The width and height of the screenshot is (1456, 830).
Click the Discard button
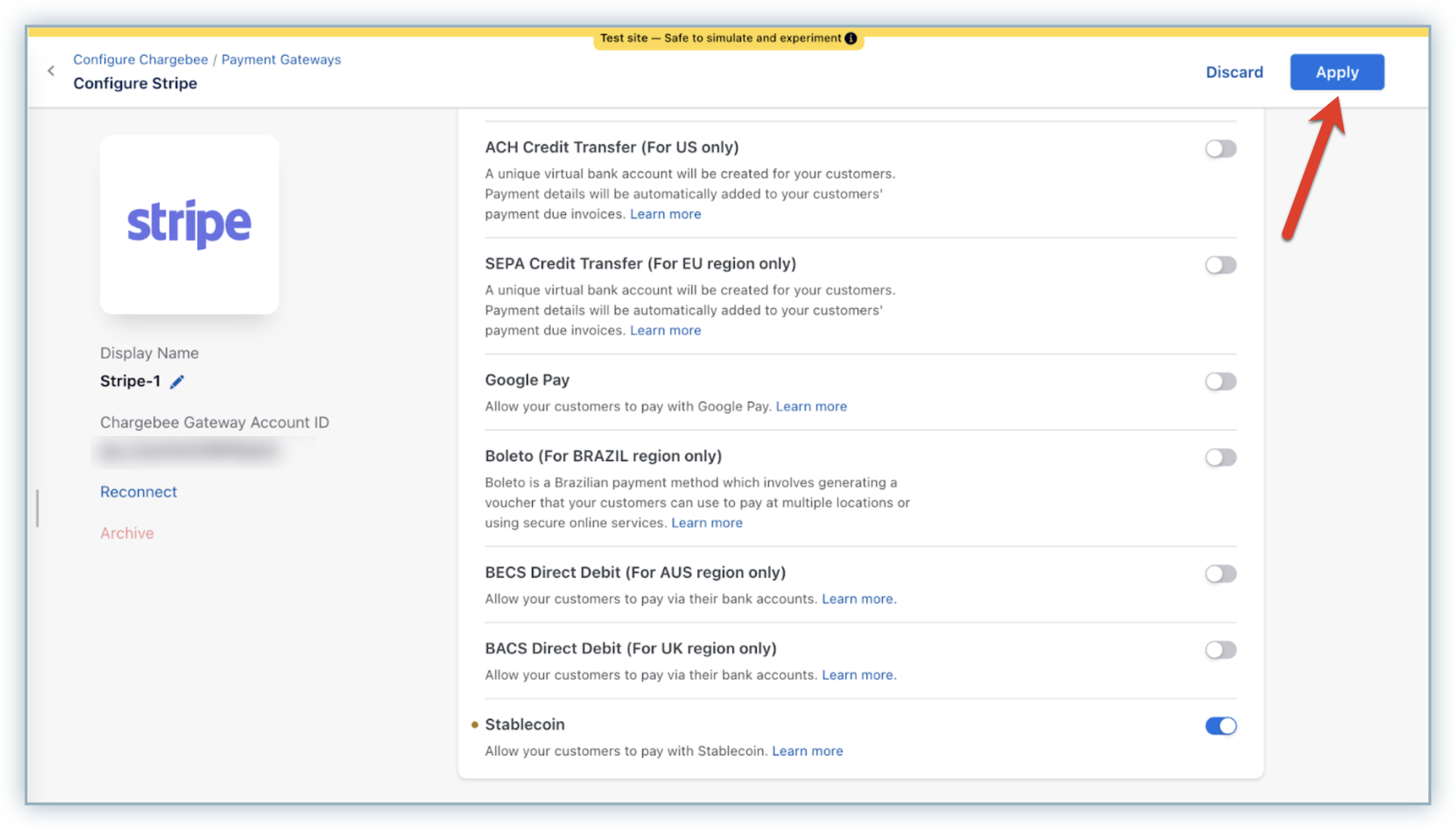tap(1234, 72)
